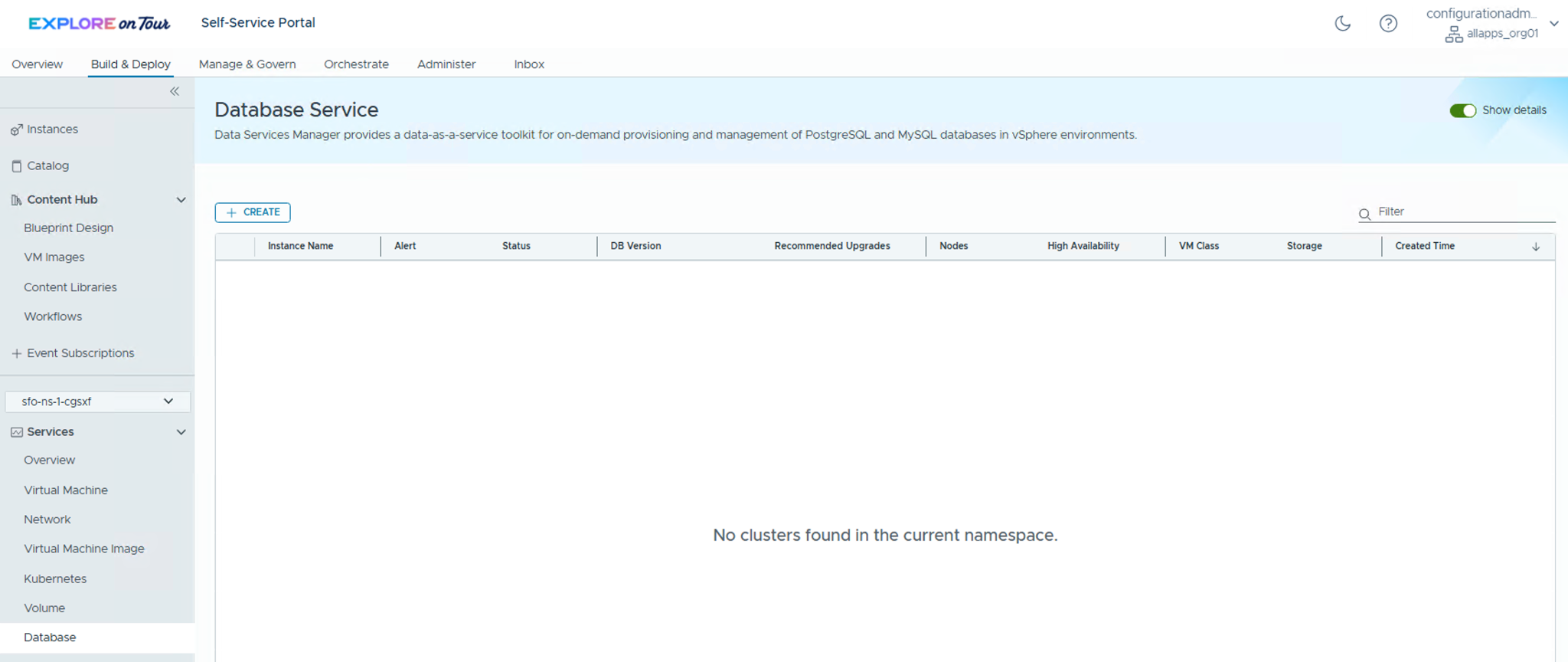1568x662 pixels.
Task: Sort by Created Time arrow icon
Action: pyautogui.click(x=1535, y=247)
